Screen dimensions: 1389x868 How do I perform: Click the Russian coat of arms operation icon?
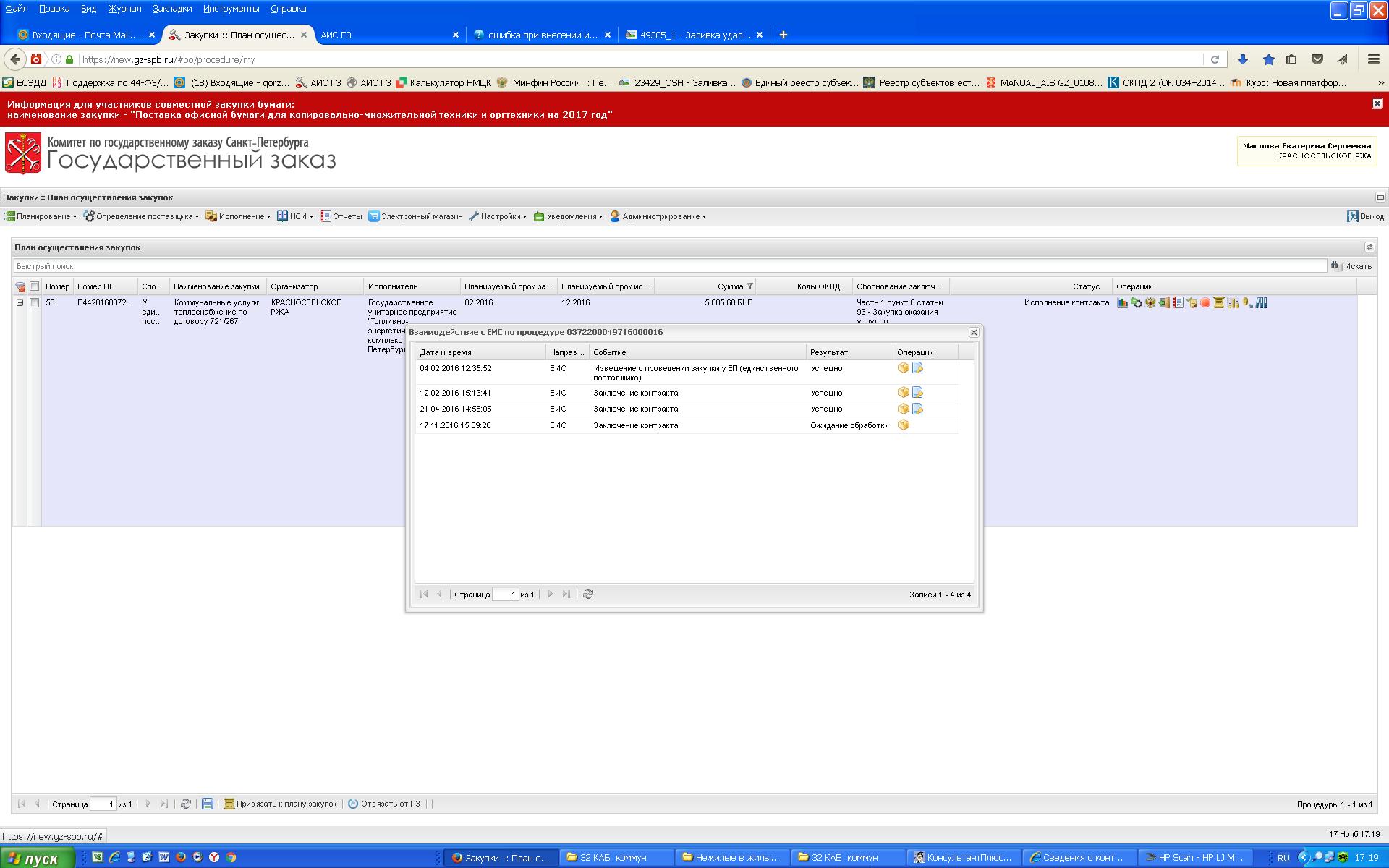[1150, 303]
